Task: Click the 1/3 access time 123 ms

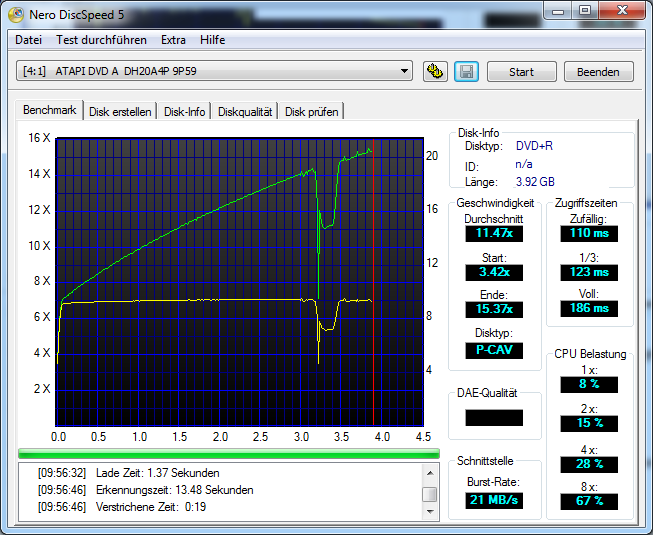Action: tap(589, 272)
